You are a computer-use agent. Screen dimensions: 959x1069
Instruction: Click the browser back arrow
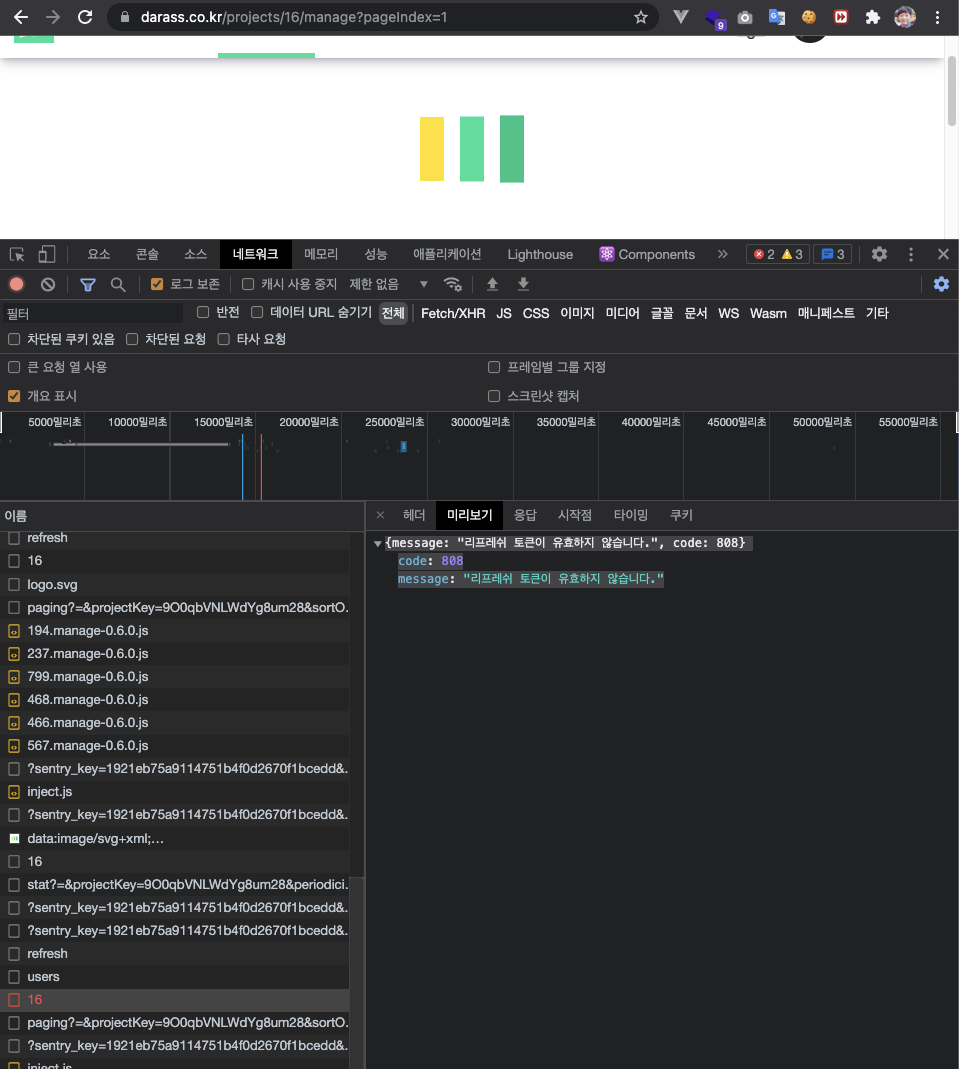[x=21, y=17]
